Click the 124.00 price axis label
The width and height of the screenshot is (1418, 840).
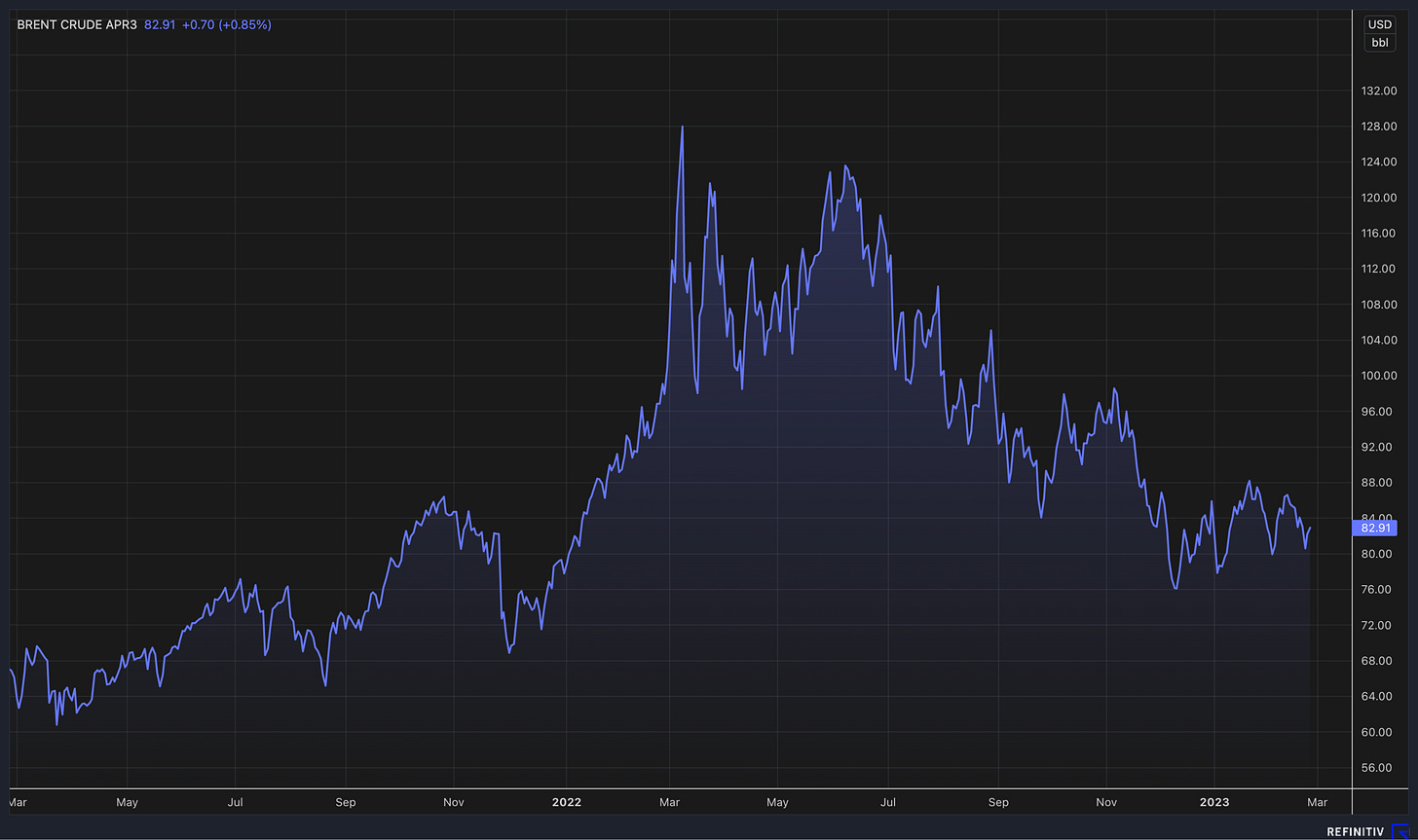1379,162
